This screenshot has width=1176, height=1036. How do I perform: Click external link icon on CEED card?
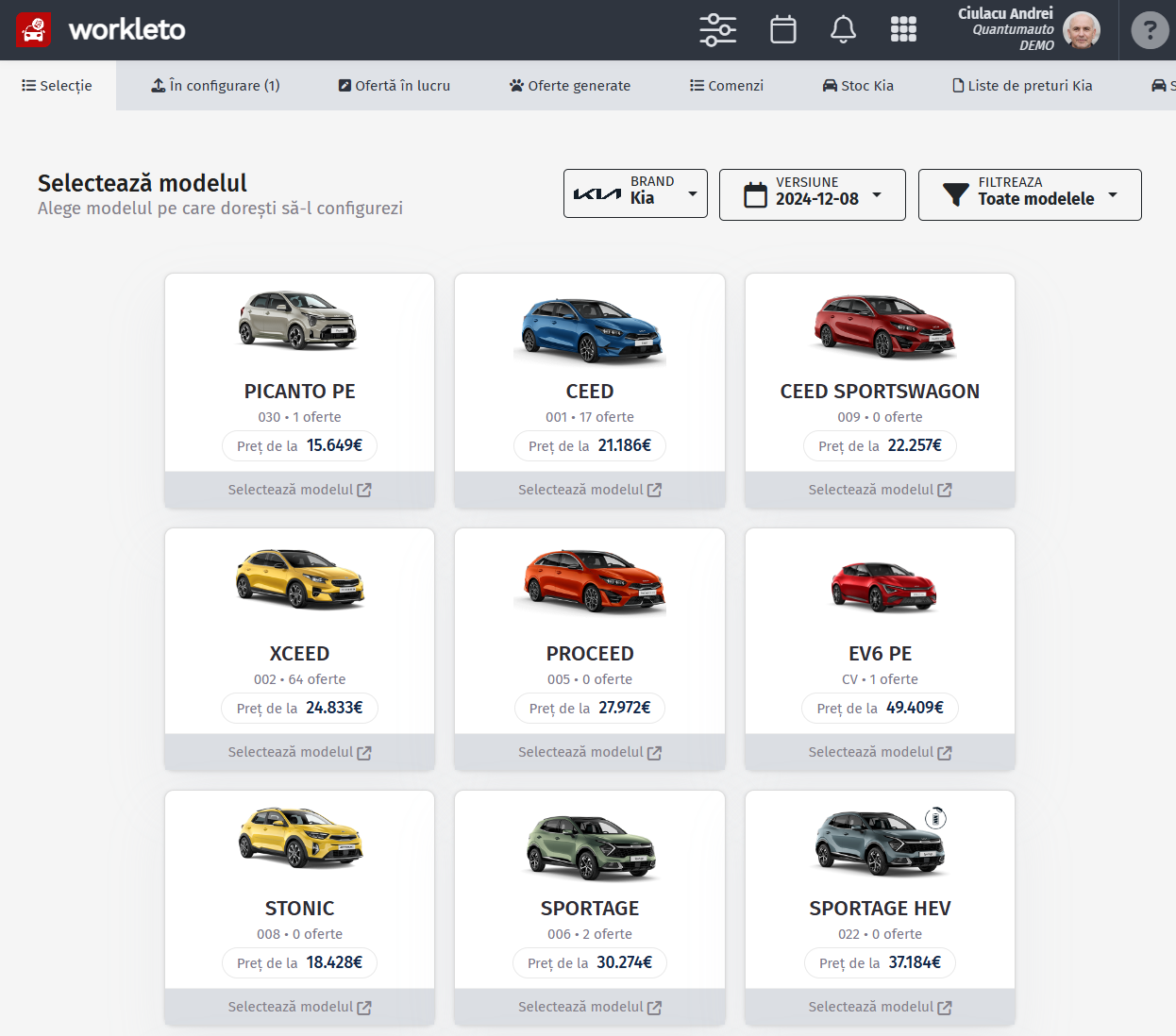654,491
